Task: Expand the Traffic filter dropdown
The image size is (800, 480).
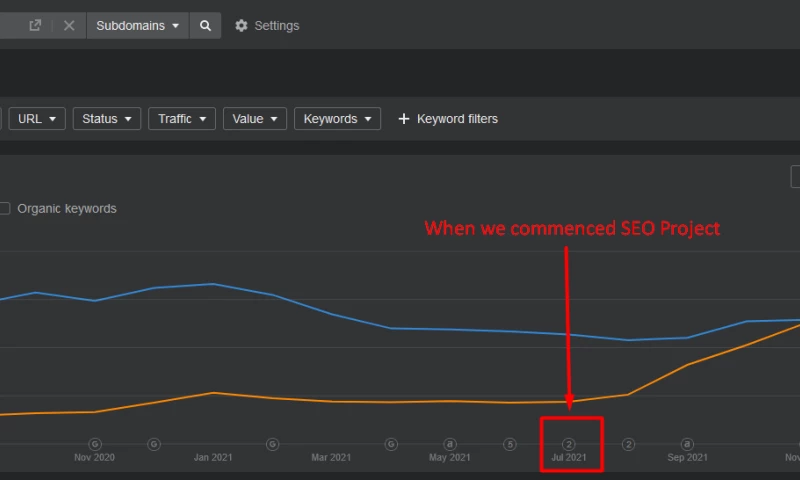Action: coord(182,119)
